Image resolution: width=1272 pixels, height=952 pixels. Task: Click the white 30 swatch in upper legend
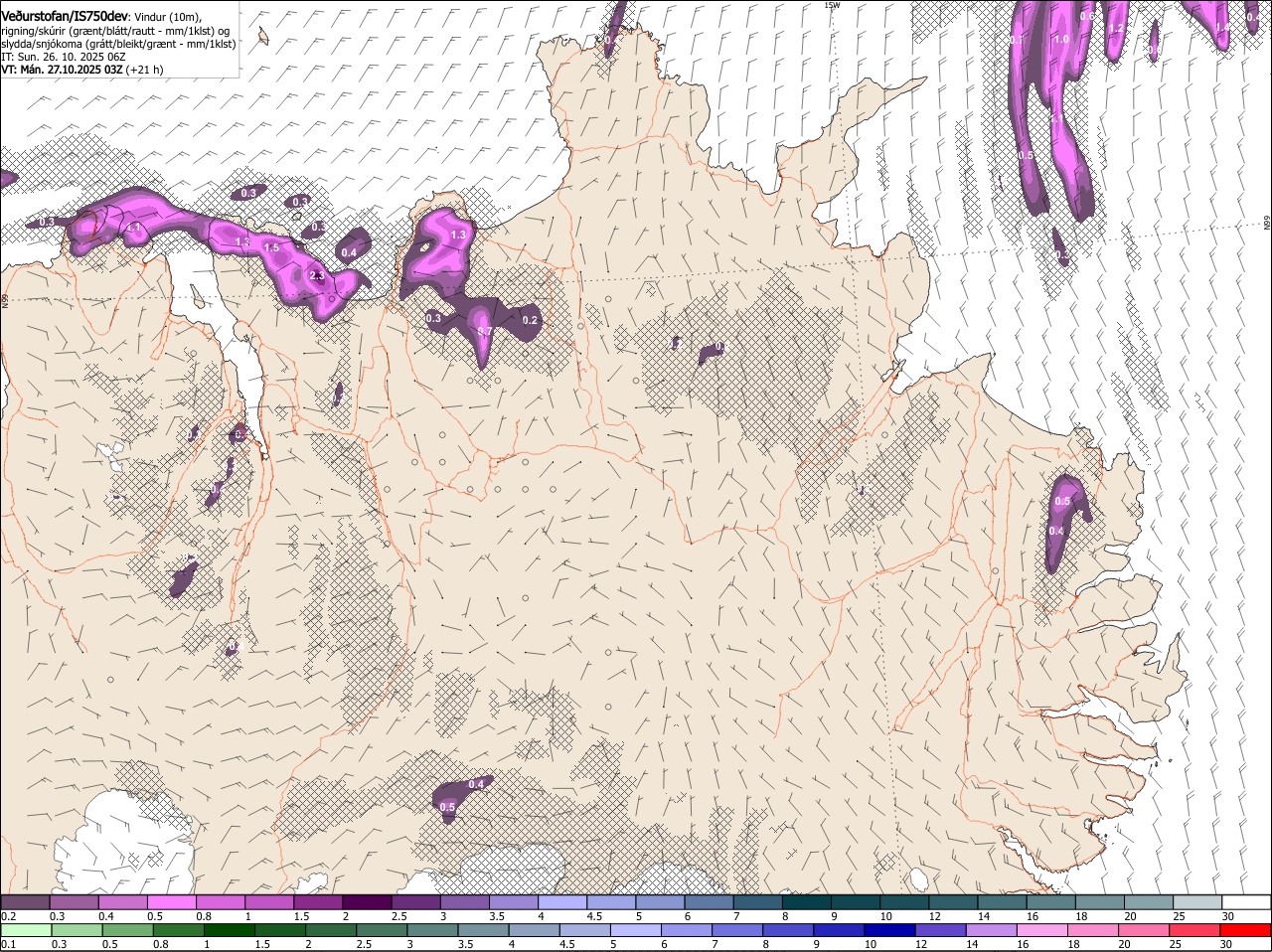click(x=1247, y=901)
